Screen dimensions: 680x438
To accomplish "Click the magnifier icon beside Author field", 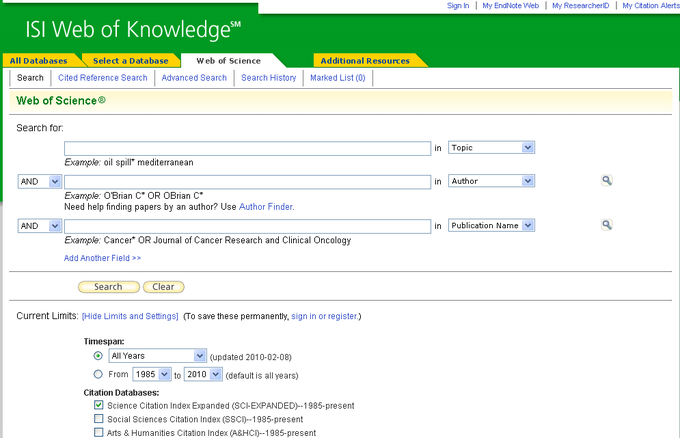I will 607,180.
